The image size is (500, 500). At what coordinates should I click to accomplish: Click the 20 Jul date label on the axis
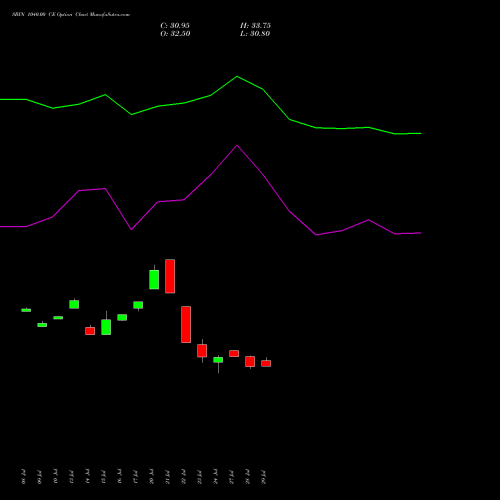point(152,477)
